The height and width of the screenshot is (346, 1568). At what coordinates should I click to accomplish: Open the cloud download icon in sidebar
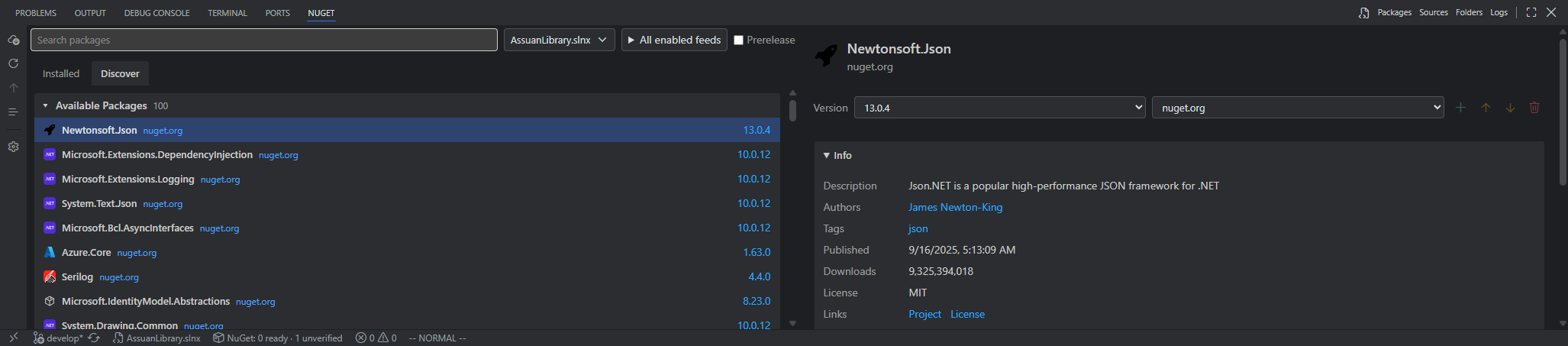[x=13, y=40]
